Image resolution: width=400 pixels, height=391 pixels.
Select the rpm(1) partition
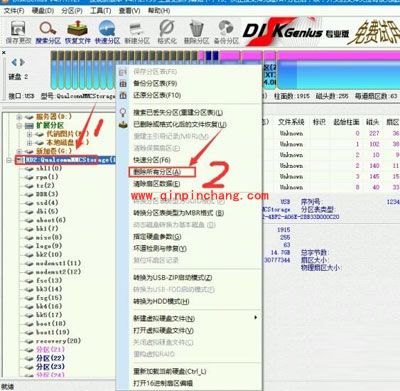coord(47,177)
